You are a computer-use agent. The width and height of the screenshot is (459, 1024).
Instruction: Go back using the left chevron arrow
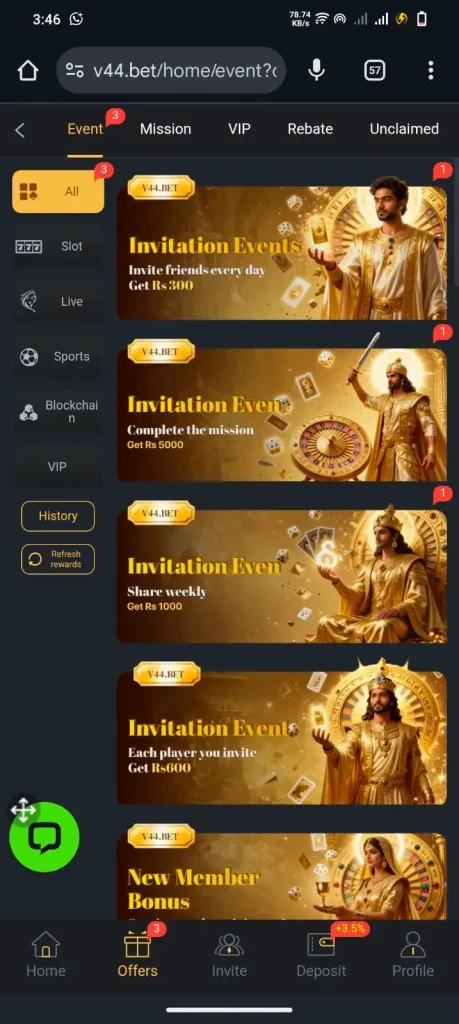[20, 130]
